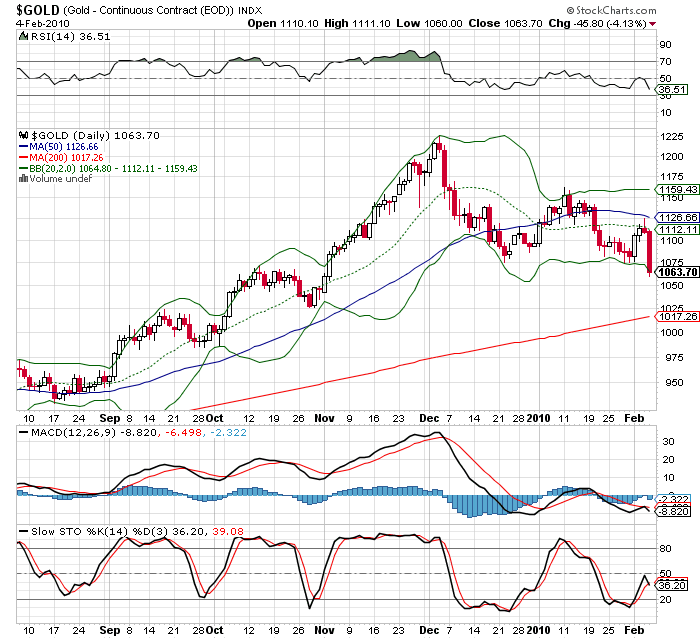The image size is (700, 639).
Task: Click the RSI 90 axis label
Action: [x=665, y=45]
